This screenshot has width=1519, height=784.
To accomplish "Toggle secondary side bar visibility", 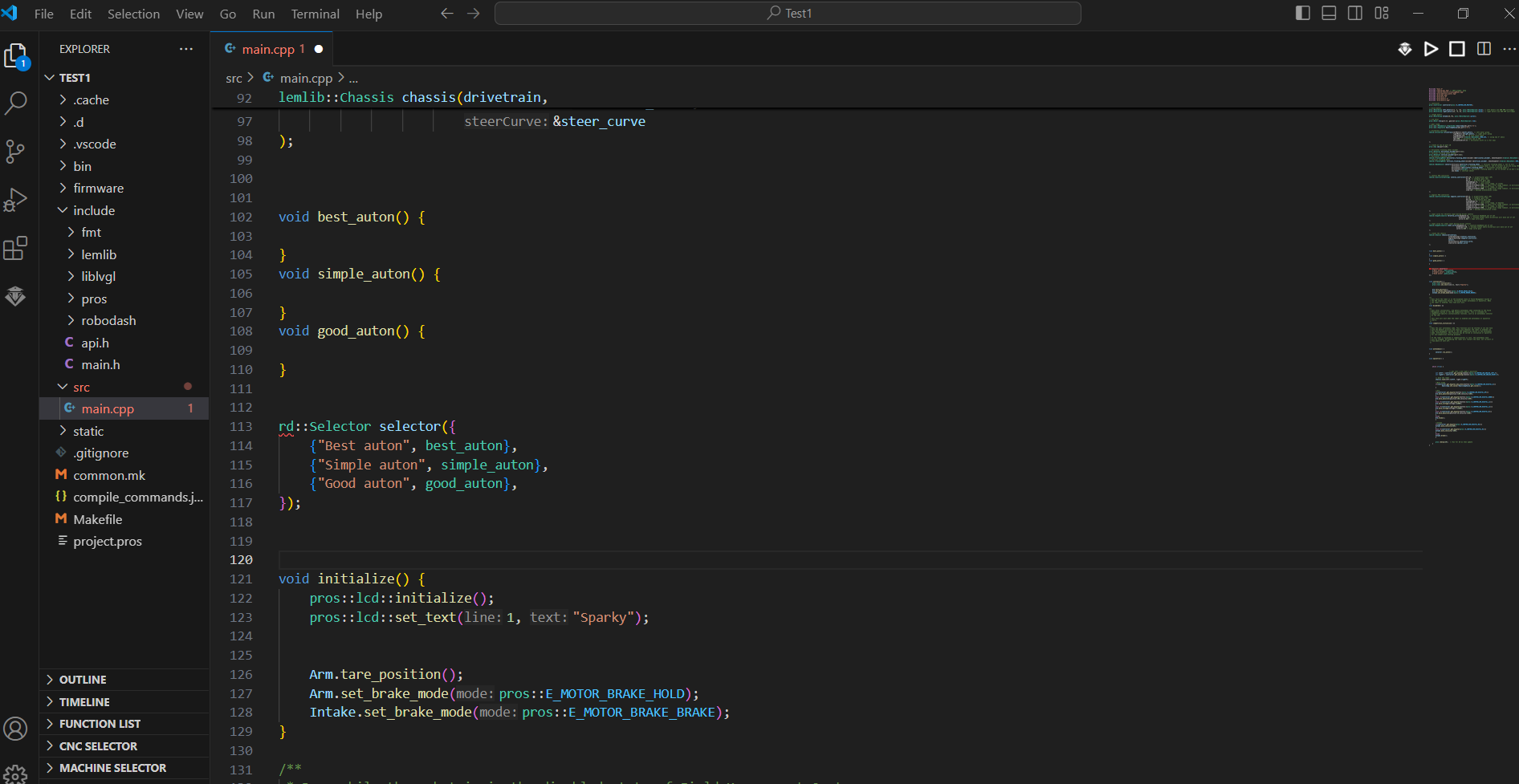I will pyautogui.click(x=1355, y=13).
